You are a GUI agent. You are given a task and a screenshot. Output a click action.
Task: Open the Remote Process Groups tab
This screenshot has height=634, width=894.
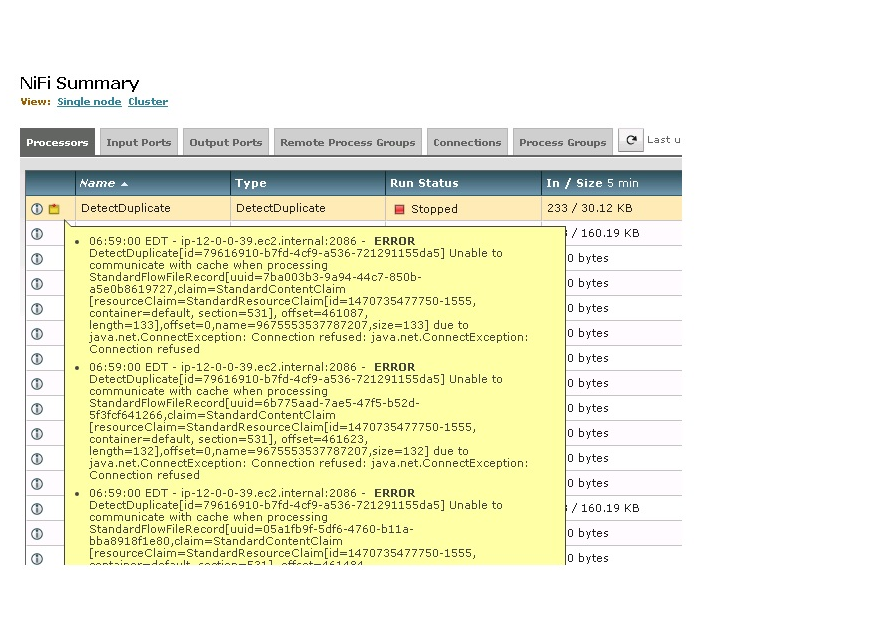(x=347, y=142)
